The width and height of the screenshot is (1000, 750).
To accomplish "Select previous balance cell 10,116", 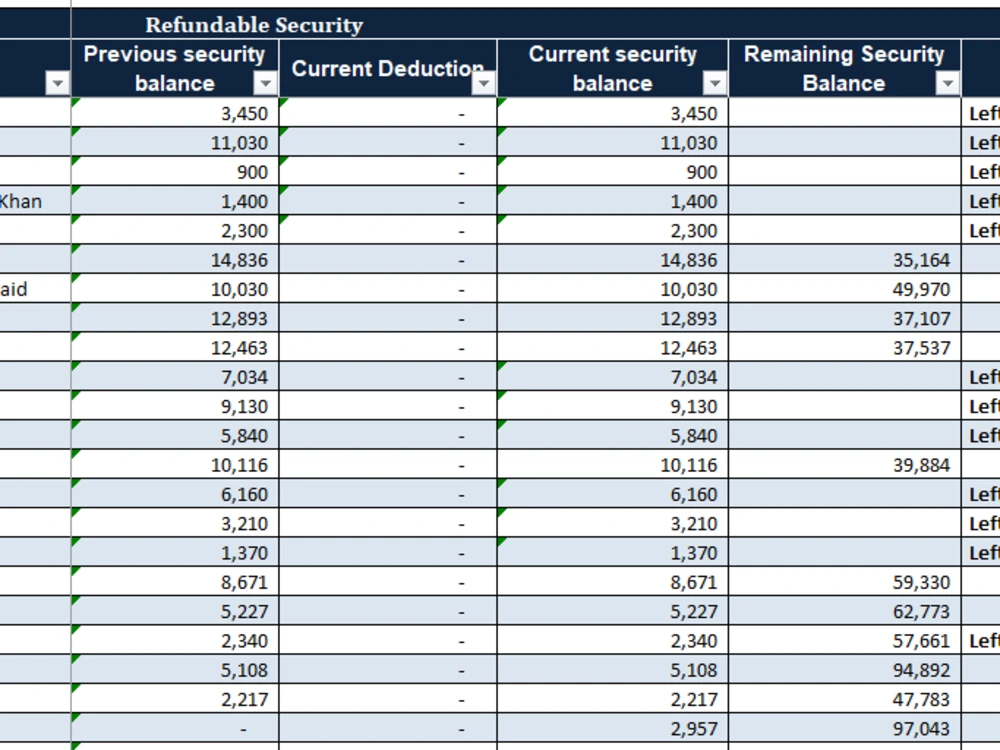I will click(175, 465).
